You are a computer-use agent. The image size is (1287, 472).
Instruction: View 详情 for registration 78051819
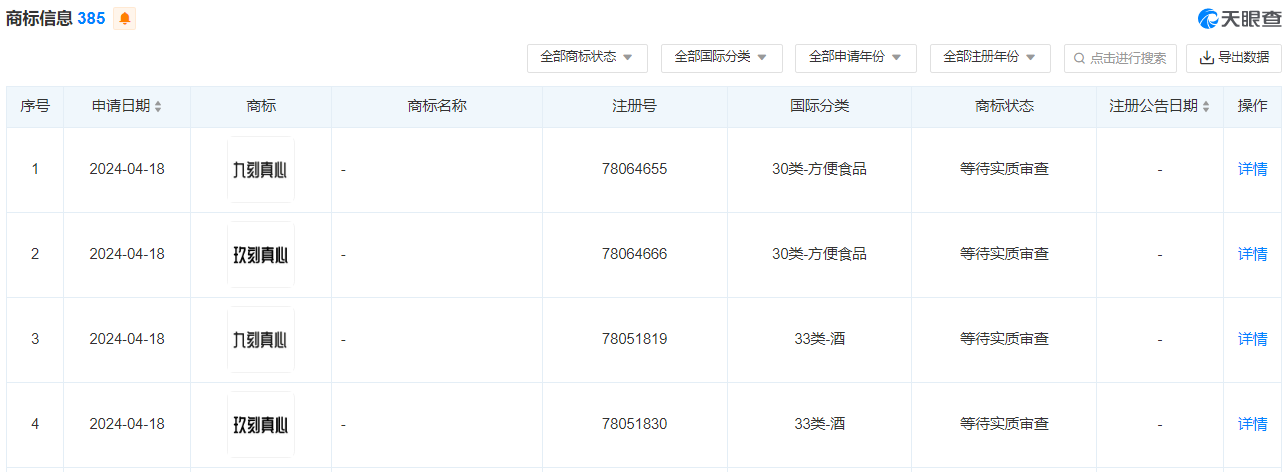(1252, 339)
